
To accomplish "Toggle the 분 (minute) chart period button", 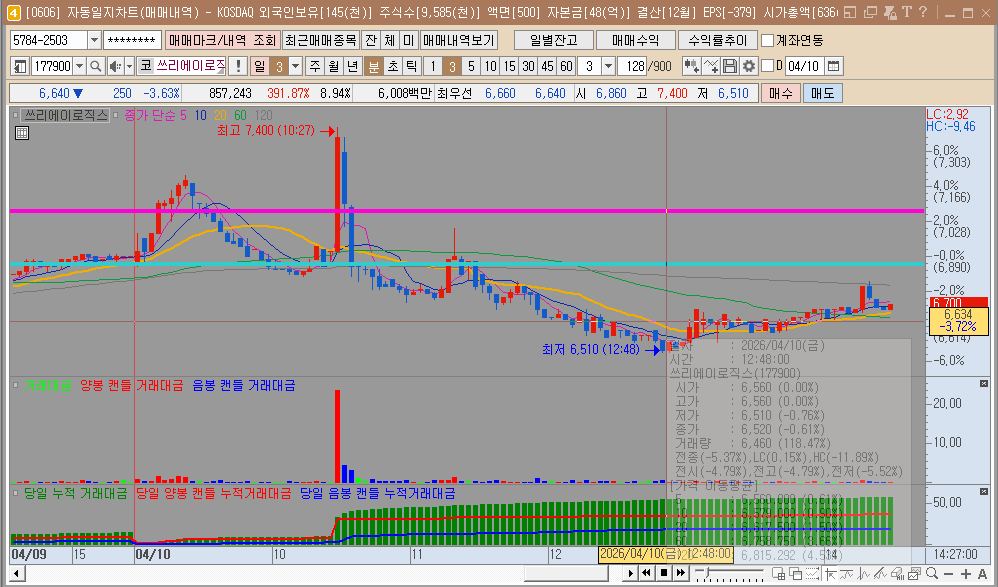I will (x=374, y=66).
